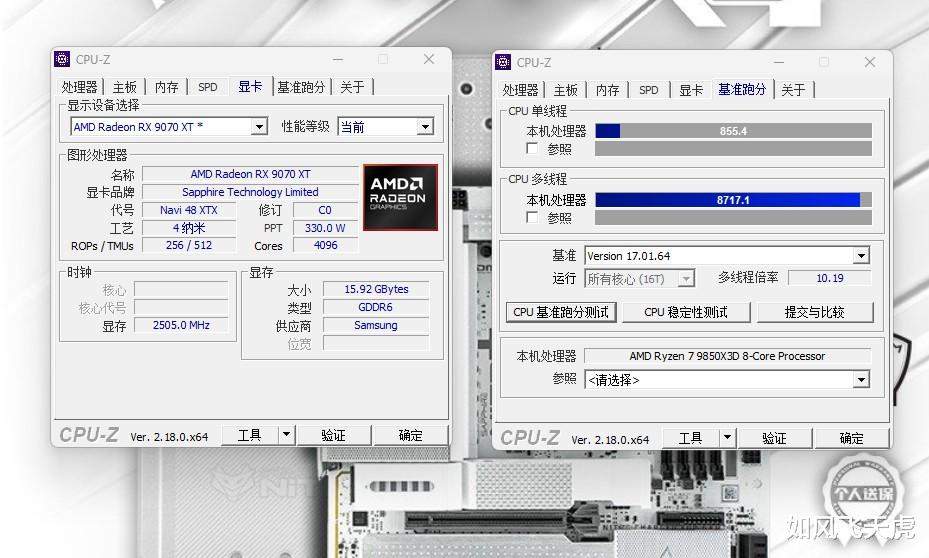The image size is (929, 558).
Task: Click 代号 value Navi 48 XTX
Action: [189, 210]
